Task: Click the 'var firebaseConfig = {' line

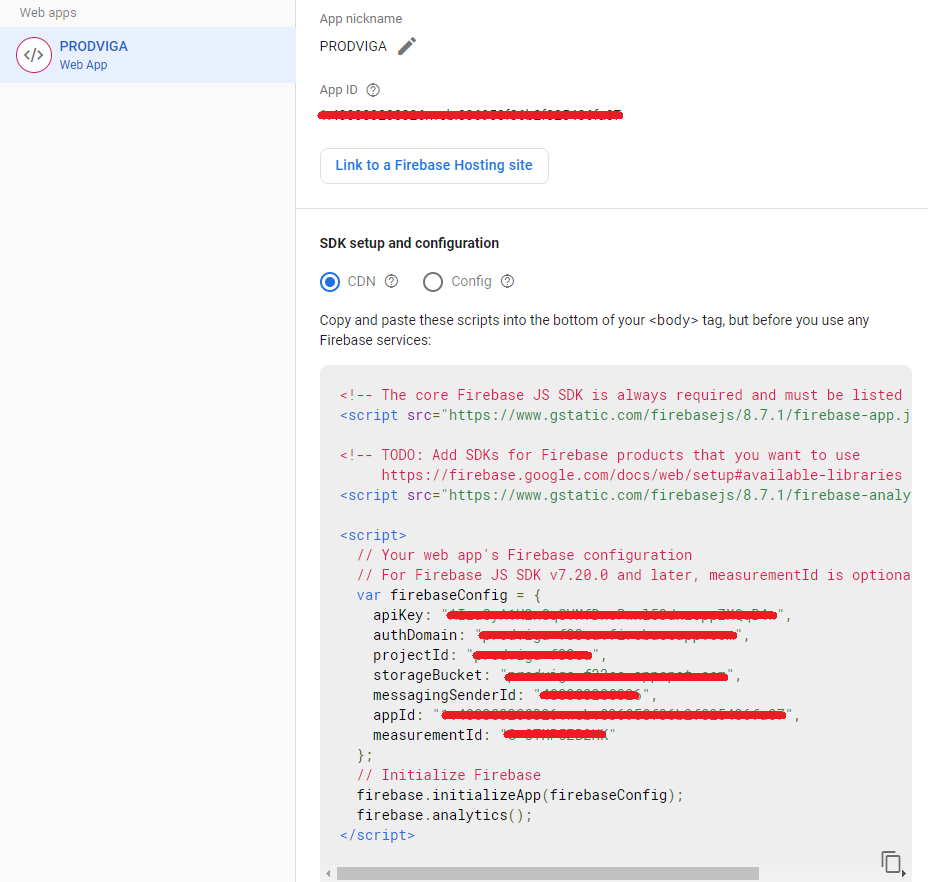Action: [449, 595]
